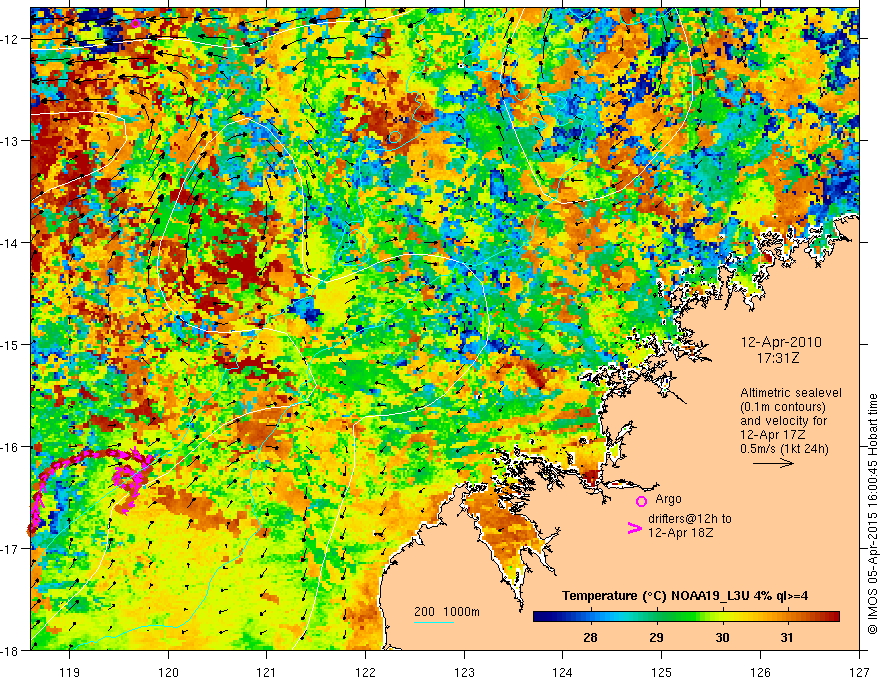Click the color bar tick label 31
Screen dimensions: 880x680
click(x=787, y=637)
